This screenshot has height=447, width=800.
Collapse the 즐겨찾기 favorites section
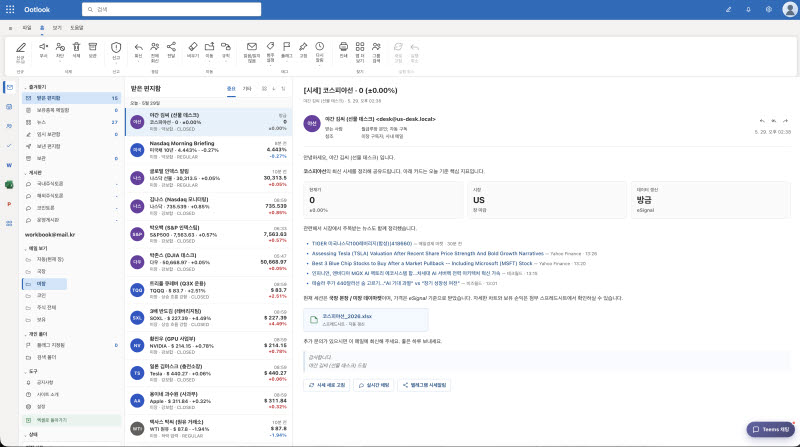(26, 87)
